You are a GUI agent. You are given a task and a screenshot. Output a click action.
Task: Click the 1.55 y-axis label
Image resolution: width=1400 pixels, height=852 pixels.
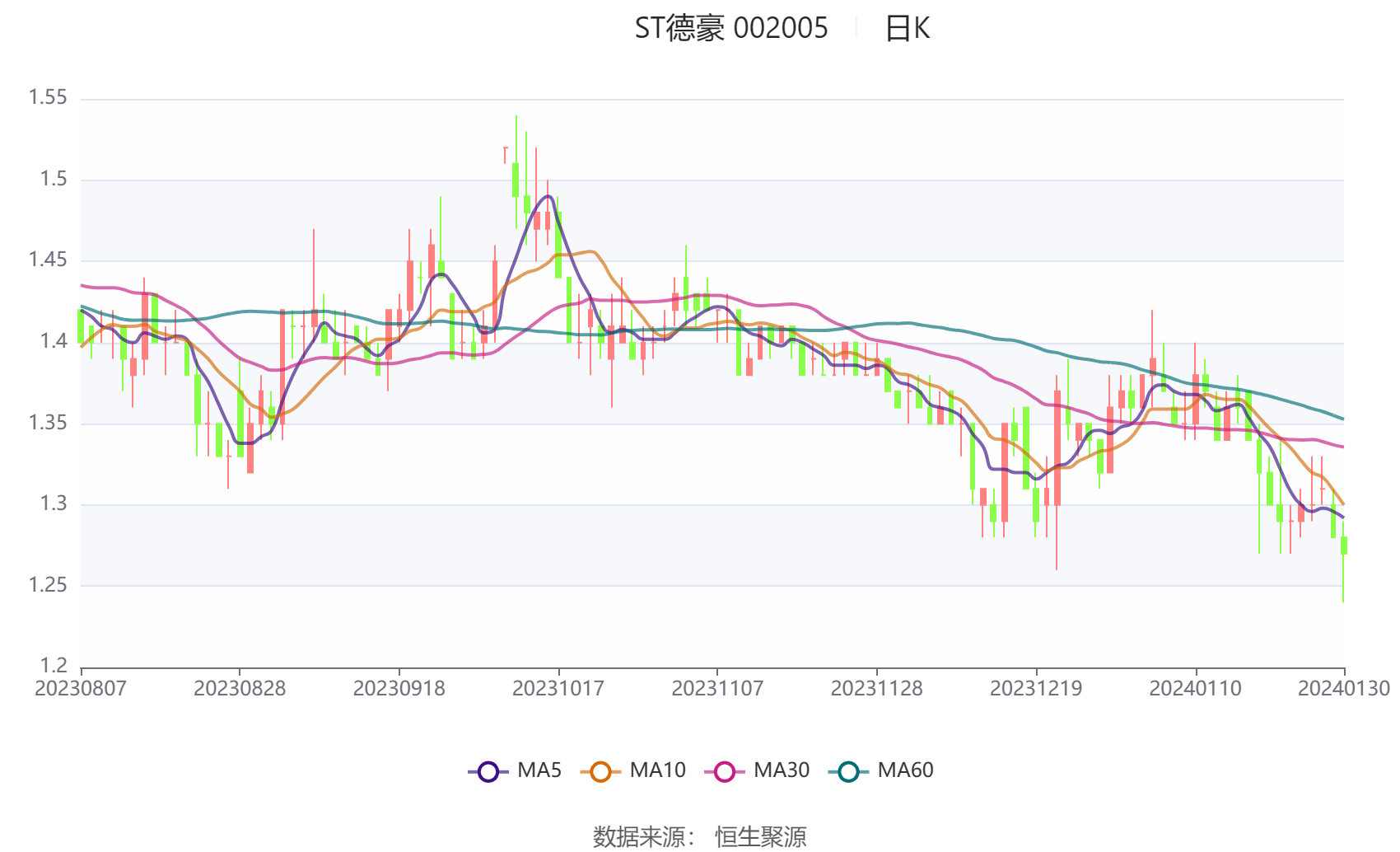tap(48, 97)
